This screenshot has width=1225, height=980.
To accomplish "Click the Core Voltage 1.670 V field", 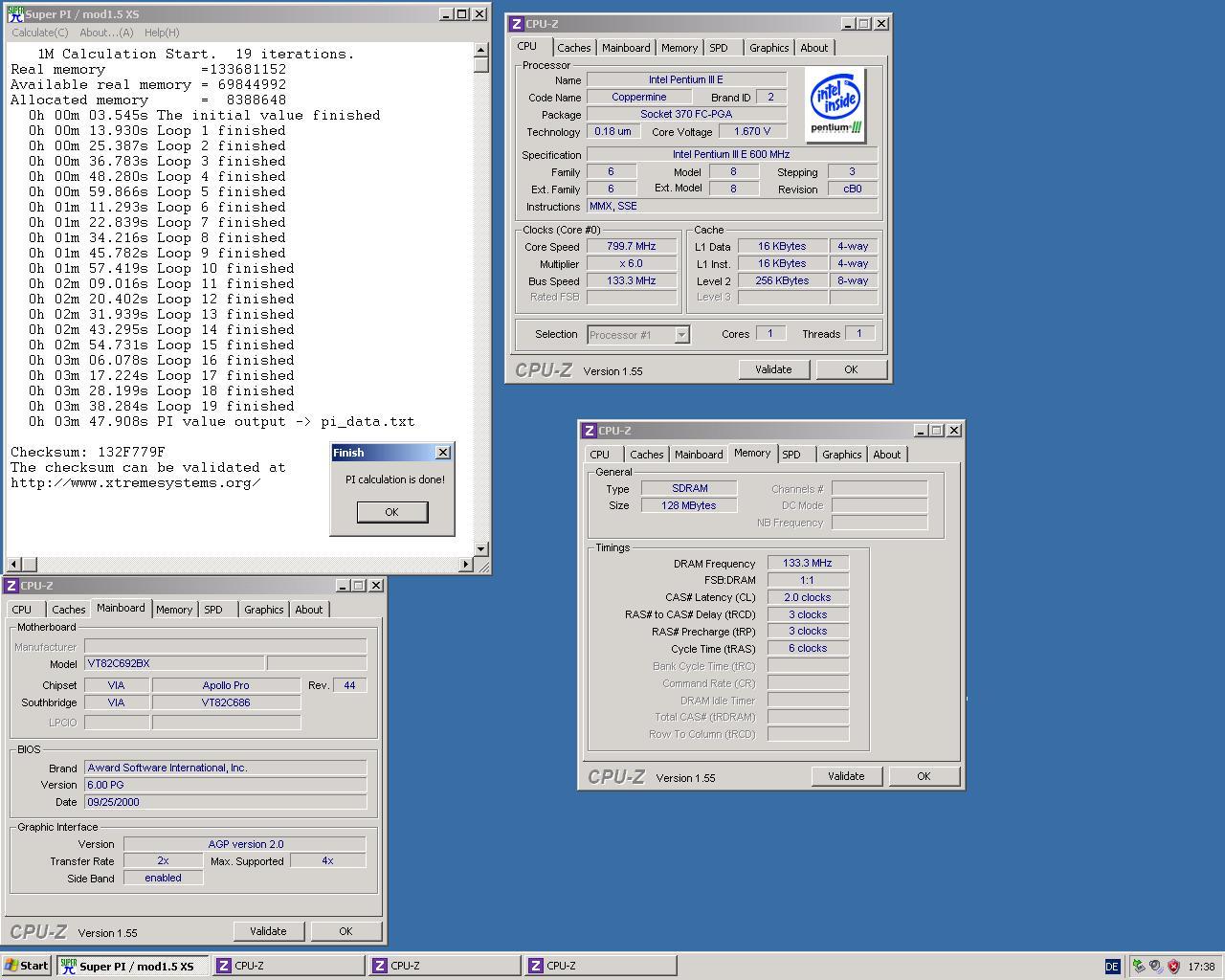I will (x=752, y=132).
